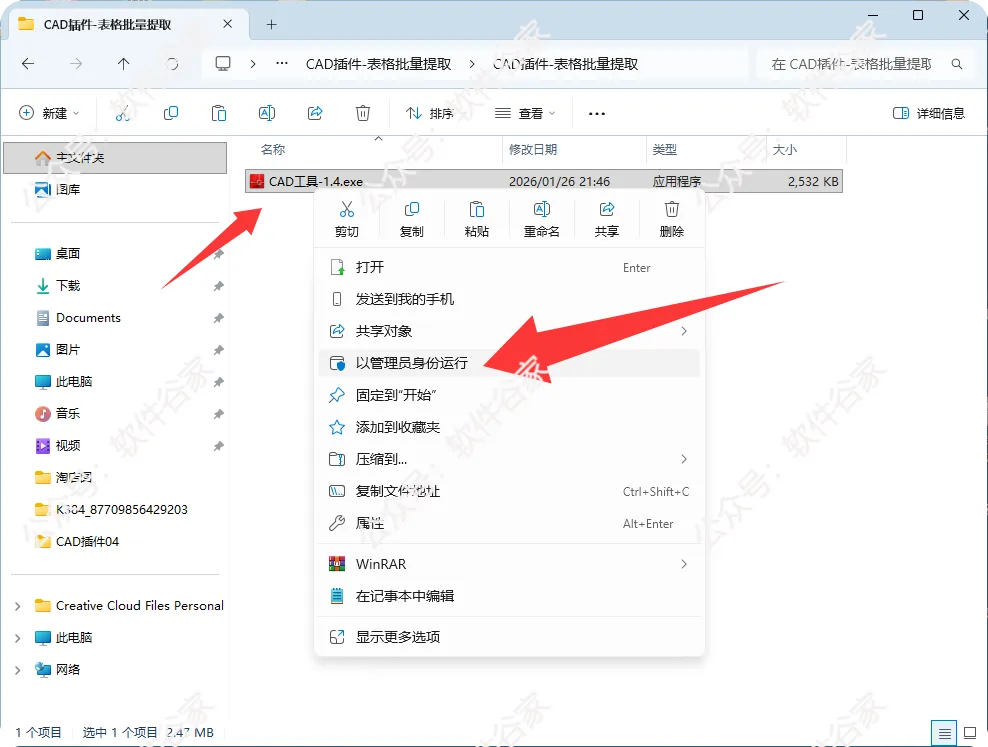Click the monitor icon in address bar
Image resolution: width=988 pixels, height=747 pixels.
(x=223, y=64)
